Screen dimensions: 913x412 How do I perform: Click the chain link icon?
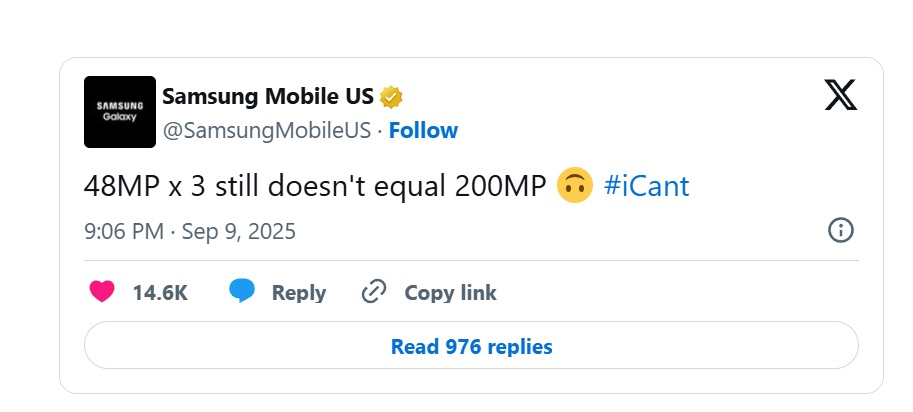pos(374,292)
